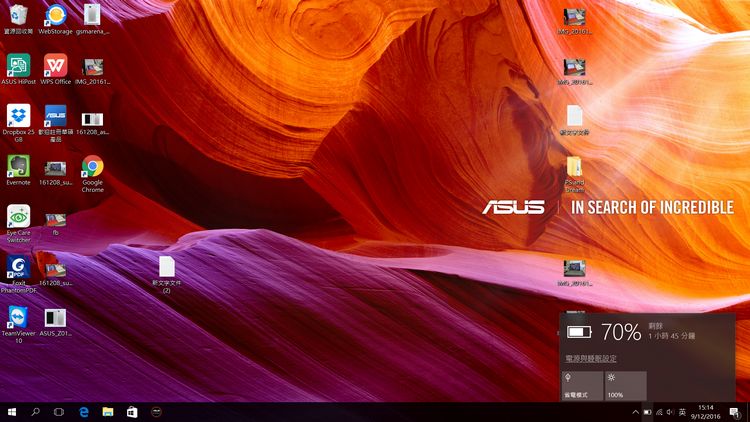This screenshot has width=750, height=422.
Task: Open Action Center notifications icon
Action: click(x=735, y=412)
